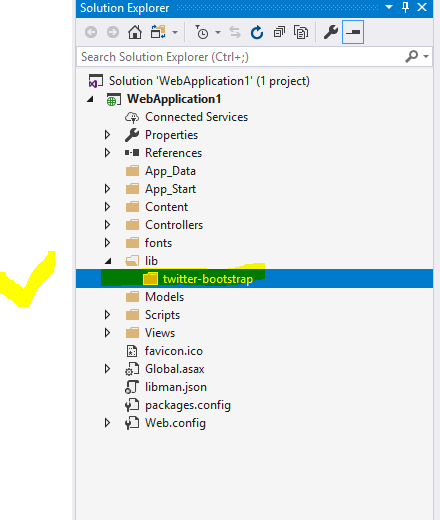This screenshot has width=440, height=520.
Task: Focus the Search Solution Explorer box
Action: coord(240,57)
